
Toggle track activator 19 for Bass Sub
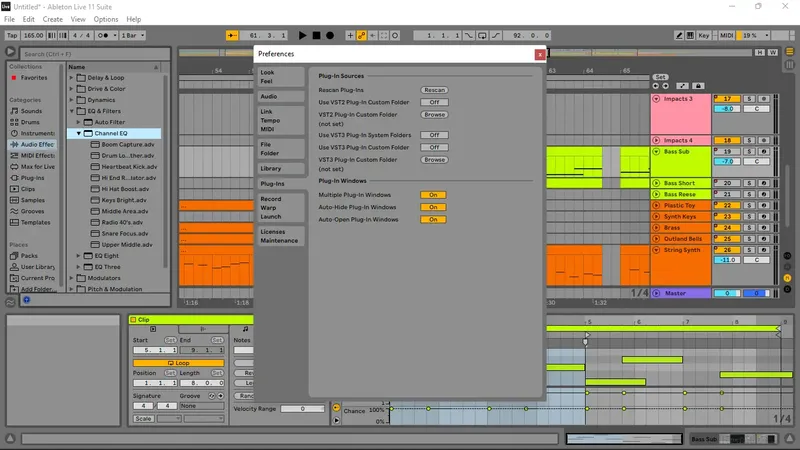point(727,152)
